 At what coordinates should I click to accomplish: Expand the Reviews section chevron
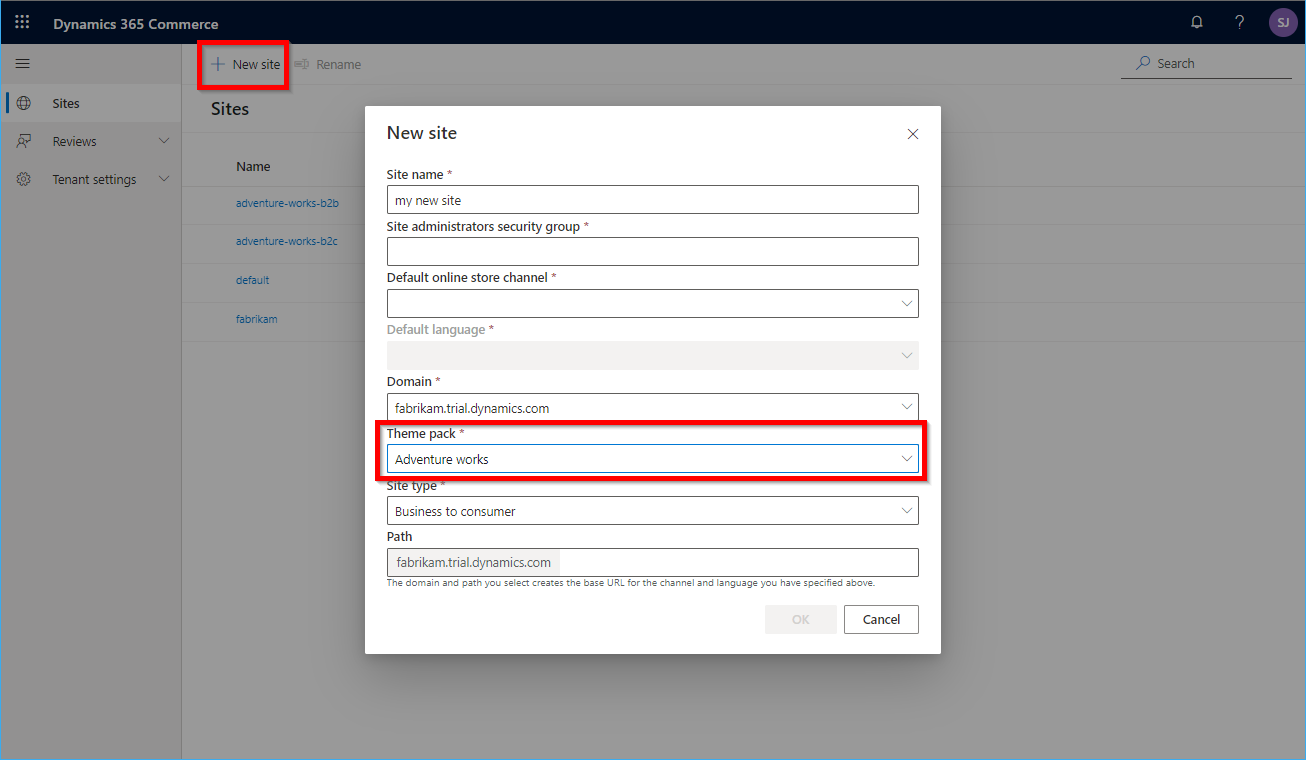163,140
